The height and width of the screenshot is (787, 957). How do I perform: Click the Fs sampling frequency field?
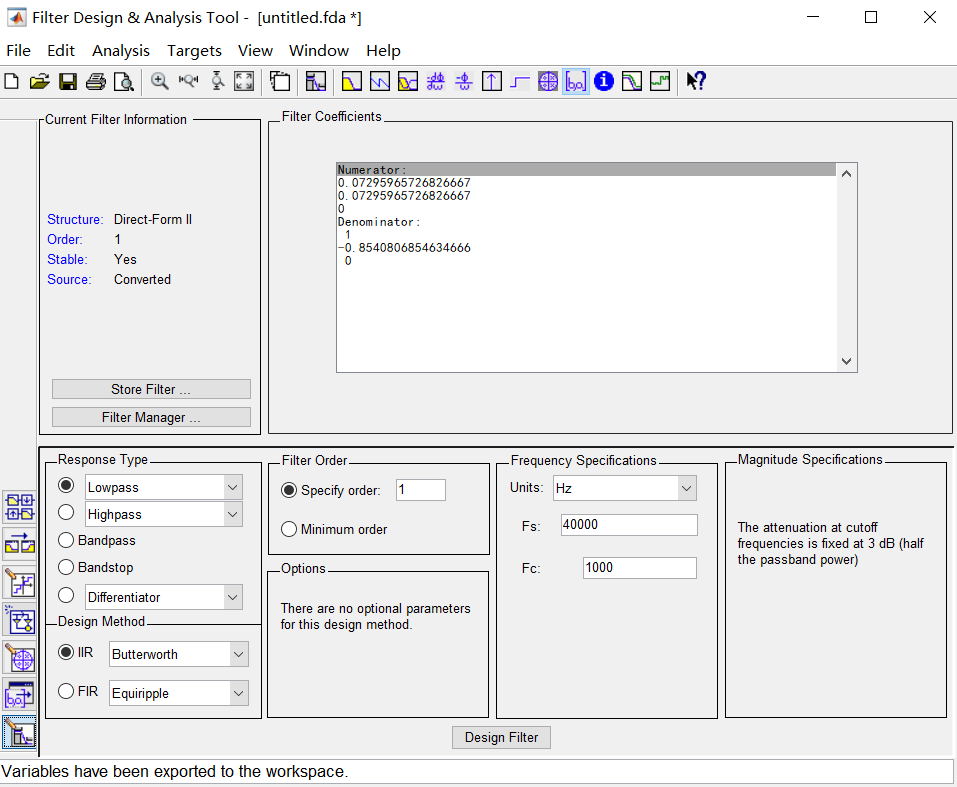coord(629,525)
